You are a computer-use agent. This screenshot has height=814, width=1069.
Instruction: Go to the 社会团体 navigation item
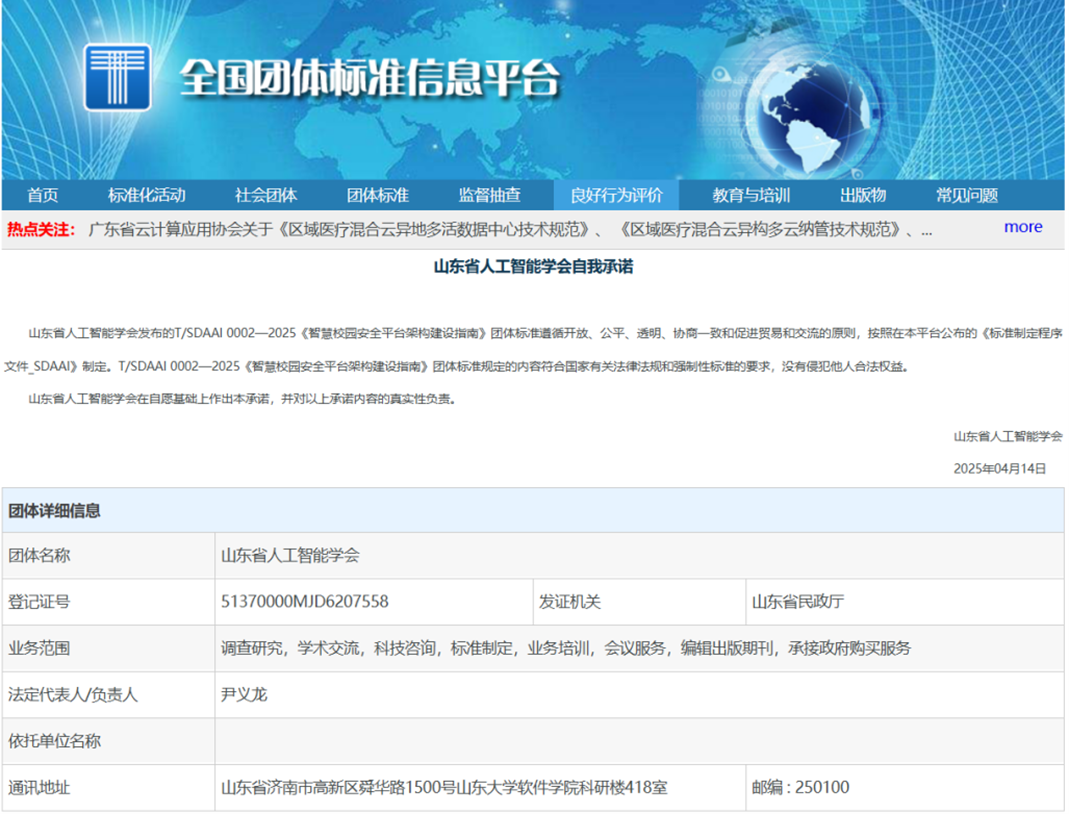tap(266, 196)
